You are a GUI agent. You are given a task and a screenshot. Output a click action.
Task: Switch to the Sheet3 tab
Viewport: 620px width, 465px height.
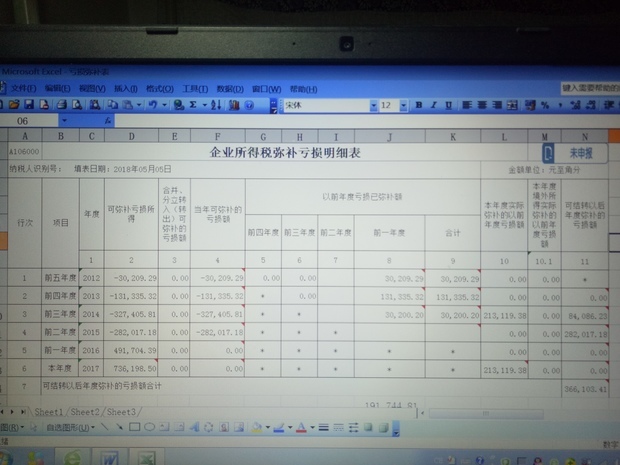[x=121, y=412]
